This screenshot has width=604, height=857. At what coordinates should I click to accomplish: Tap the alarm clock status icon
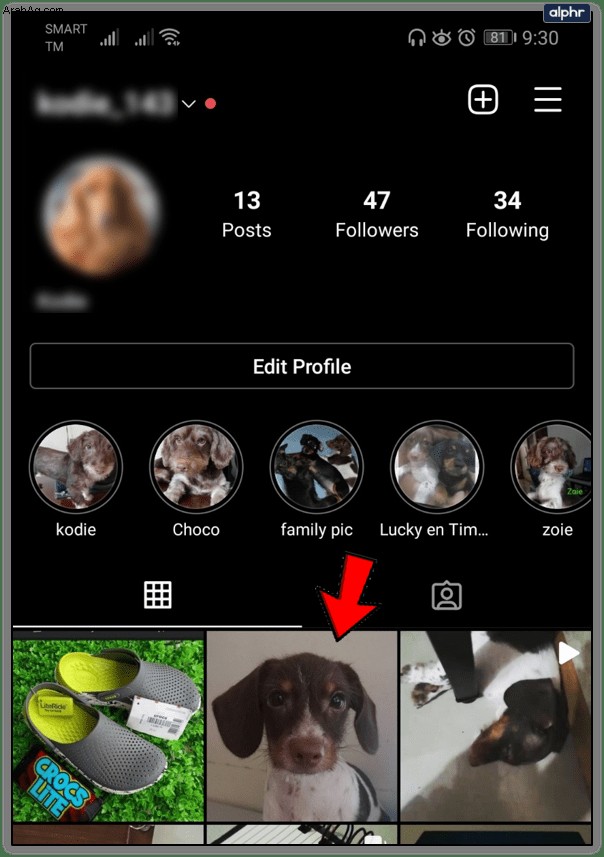466,38
